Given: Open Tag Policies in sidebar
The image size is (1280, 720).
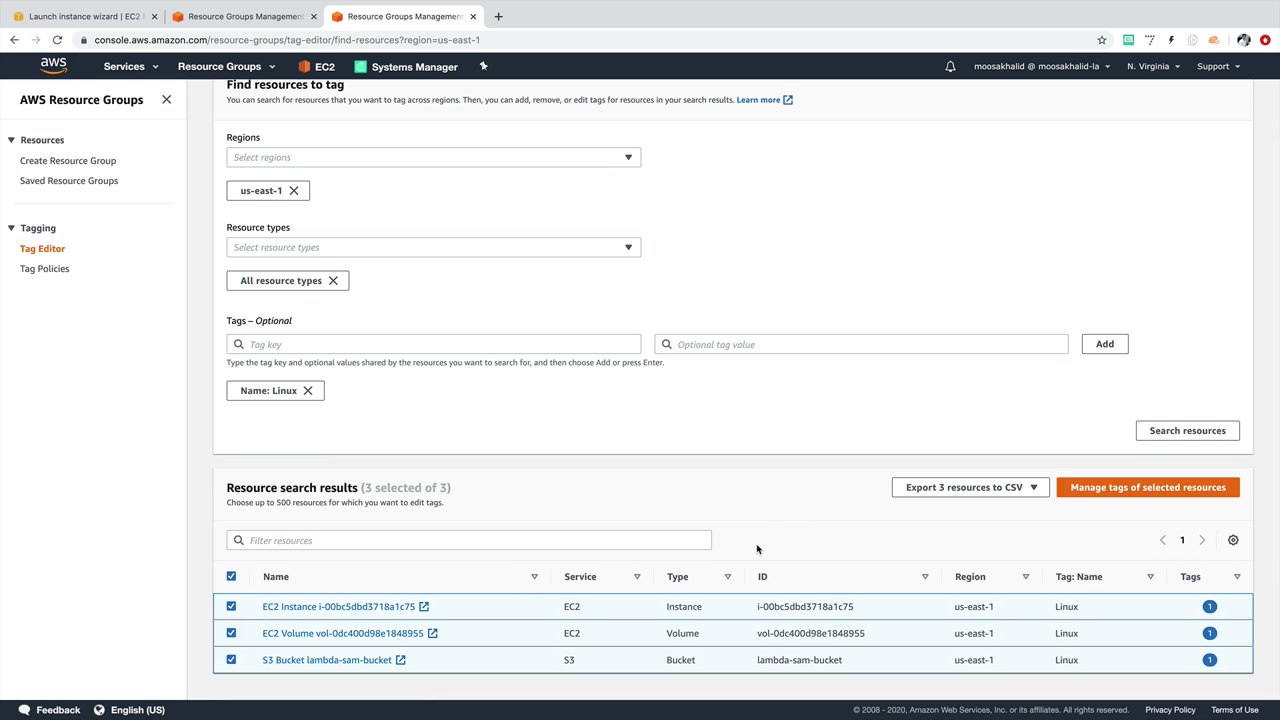Looking at the screenshot, I should click(x=45, y=269).
